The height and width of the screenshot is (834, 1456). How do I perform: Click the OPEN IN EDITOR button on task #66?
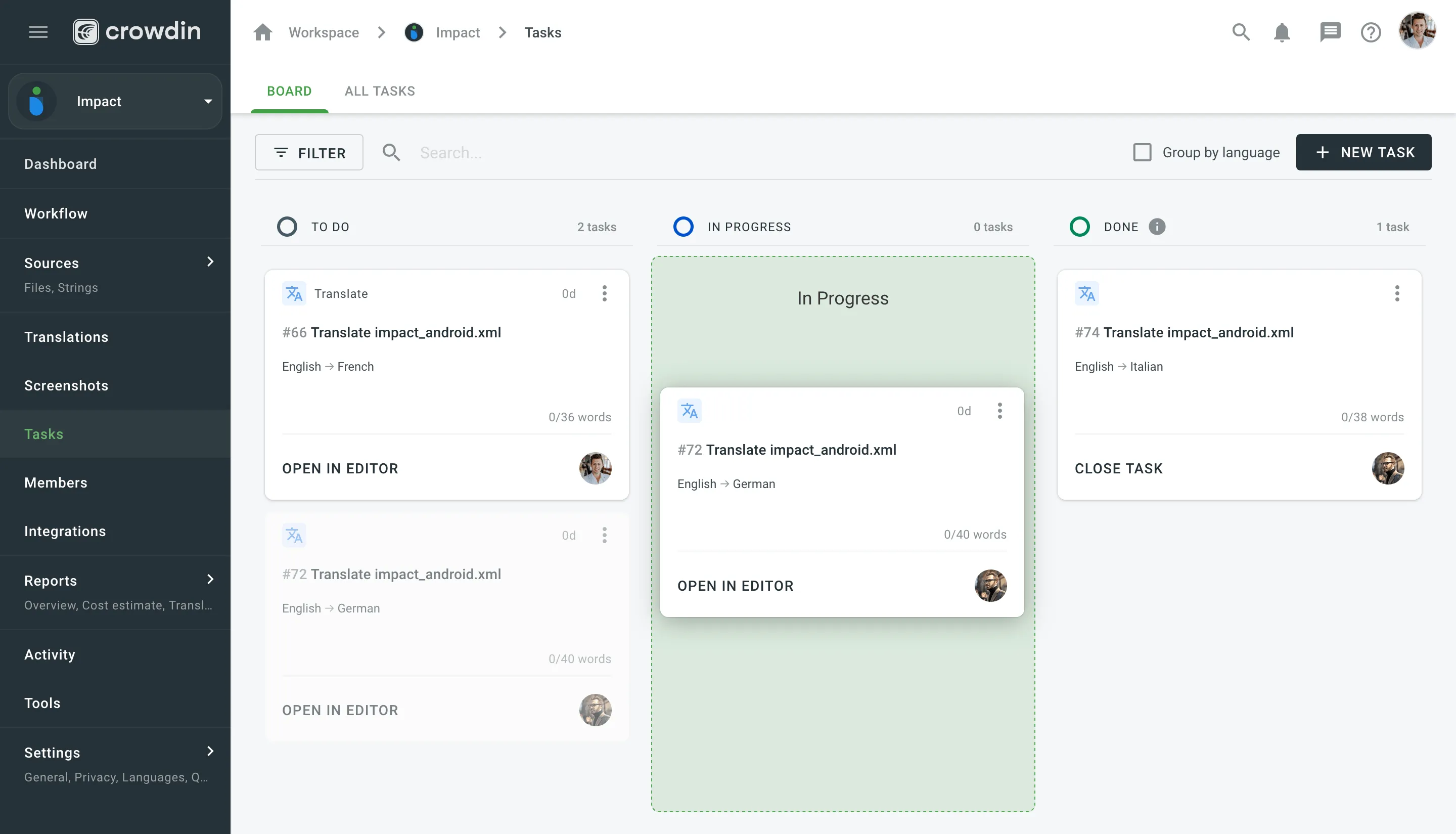[340, 468]
